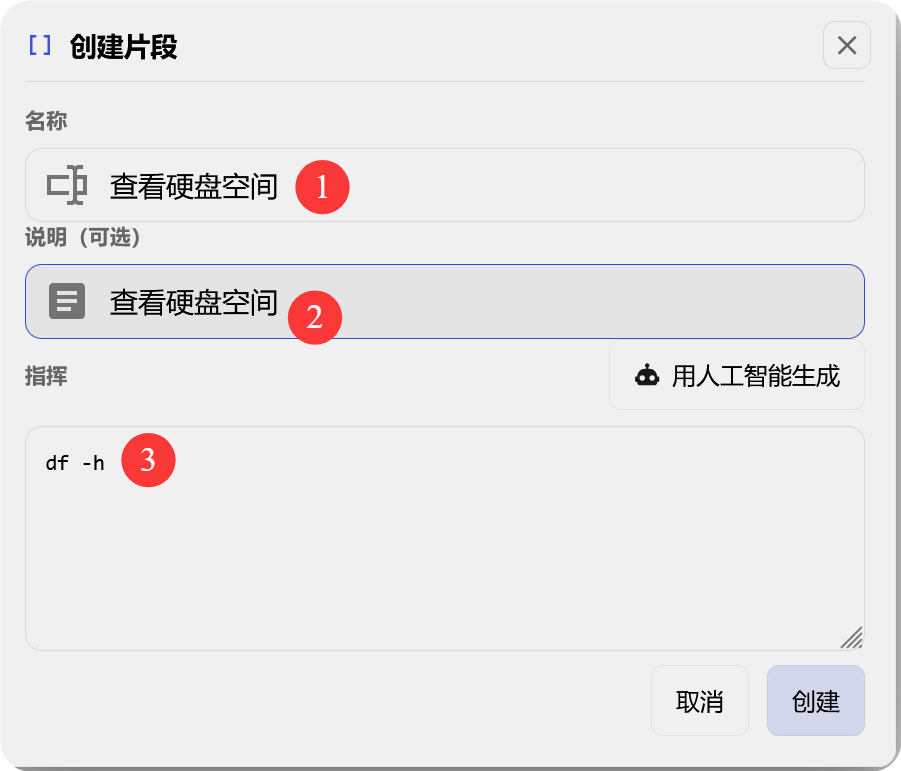Image resolution: width=901 pixels, height=771 pixels.
Task: Click the df -h command text
Action: (74, 461)
